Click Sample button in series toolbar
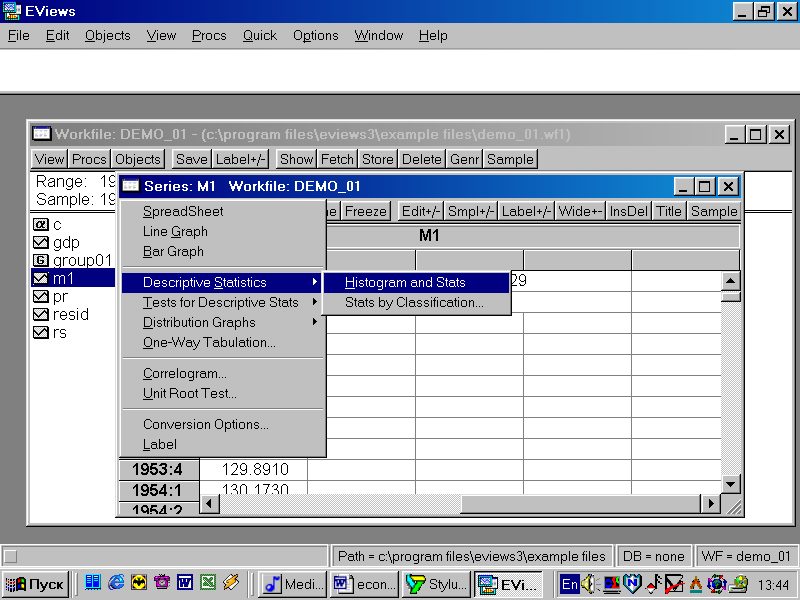Viewport: 800px width, 600px height. point(714,211)
